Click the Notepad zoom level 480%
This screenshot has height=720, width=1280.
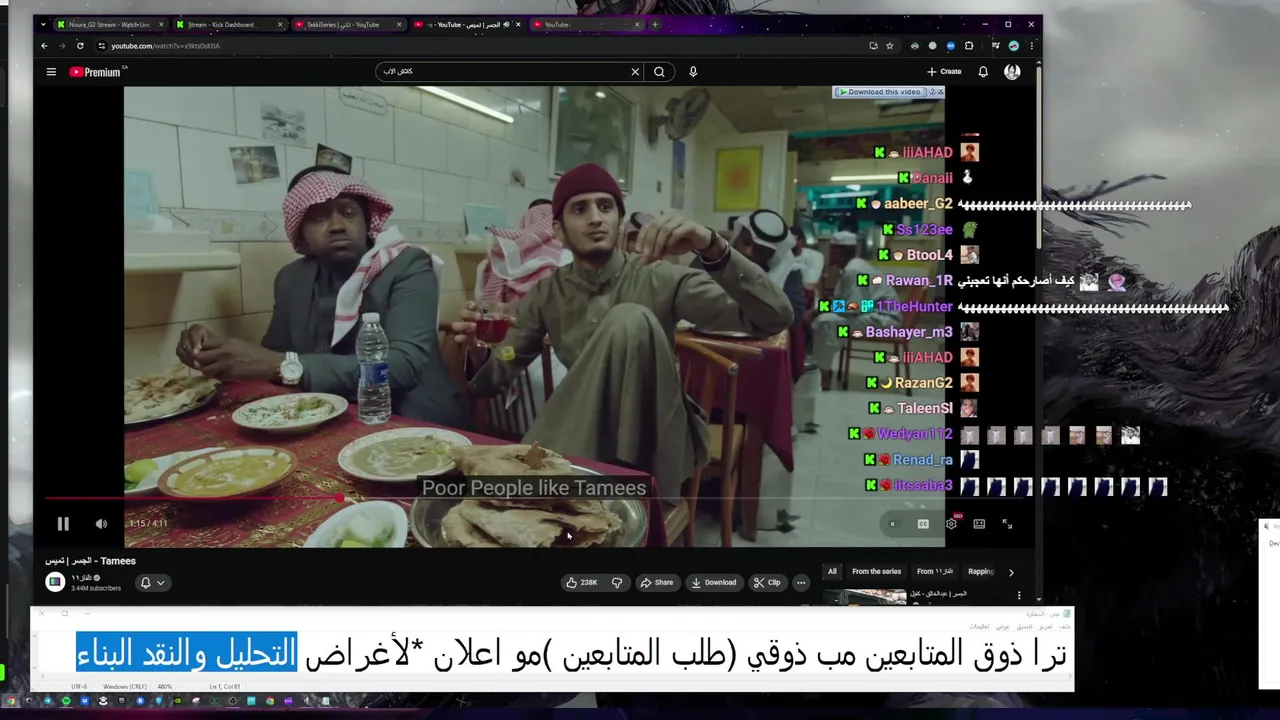pyautogui.click(x=165, y=687)
